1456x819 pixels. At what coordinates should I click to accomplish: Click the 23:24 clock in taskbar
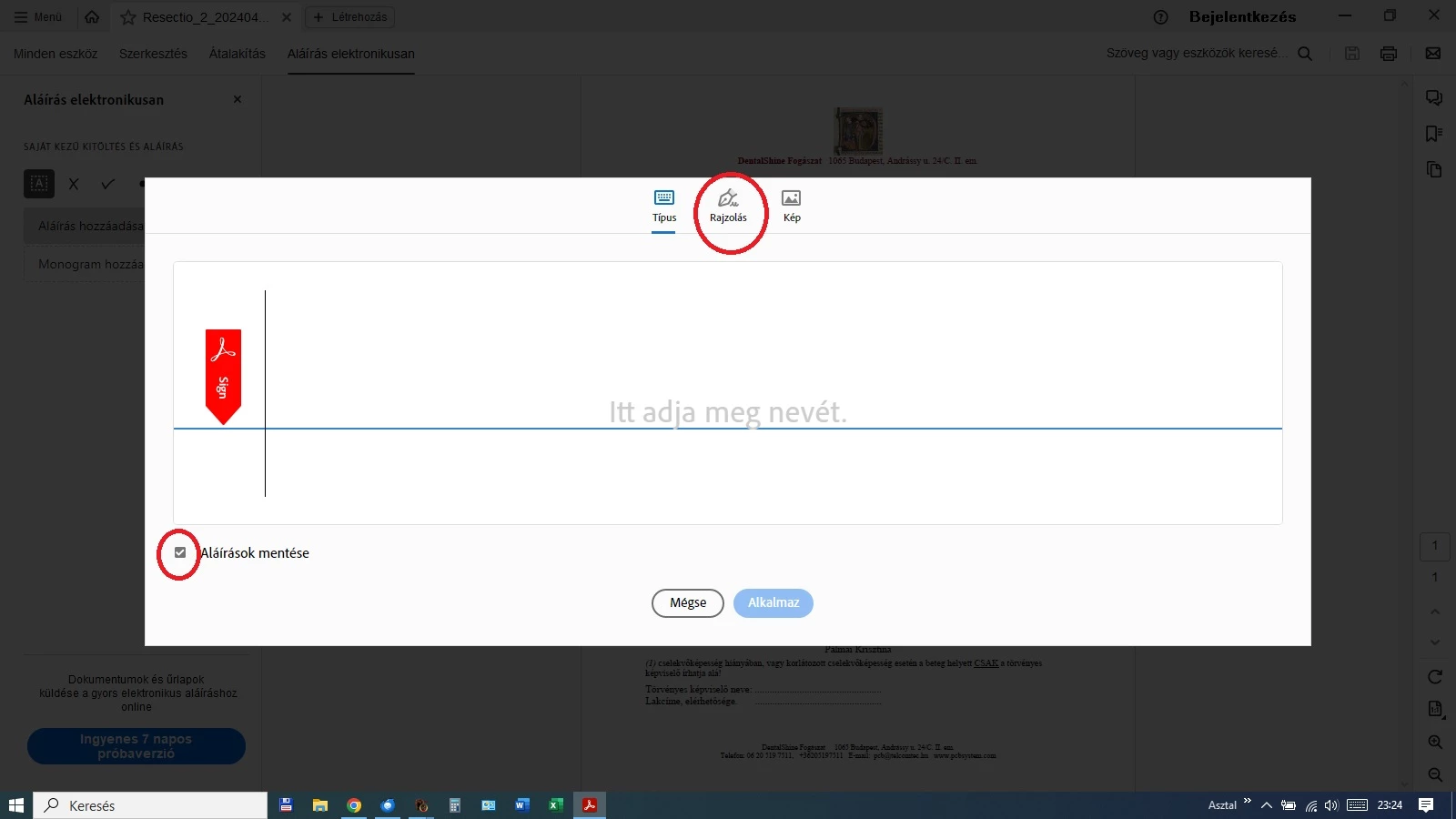point(1390,805)
